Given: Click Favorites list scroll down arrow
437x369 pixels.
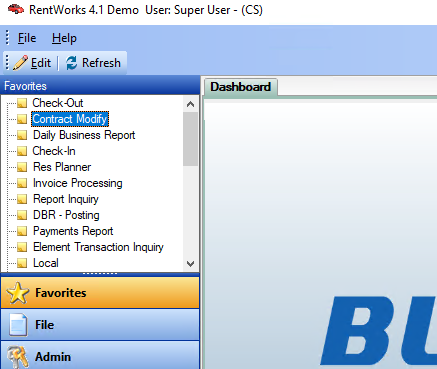Looking at the screenshot, I should click(190, 264).
